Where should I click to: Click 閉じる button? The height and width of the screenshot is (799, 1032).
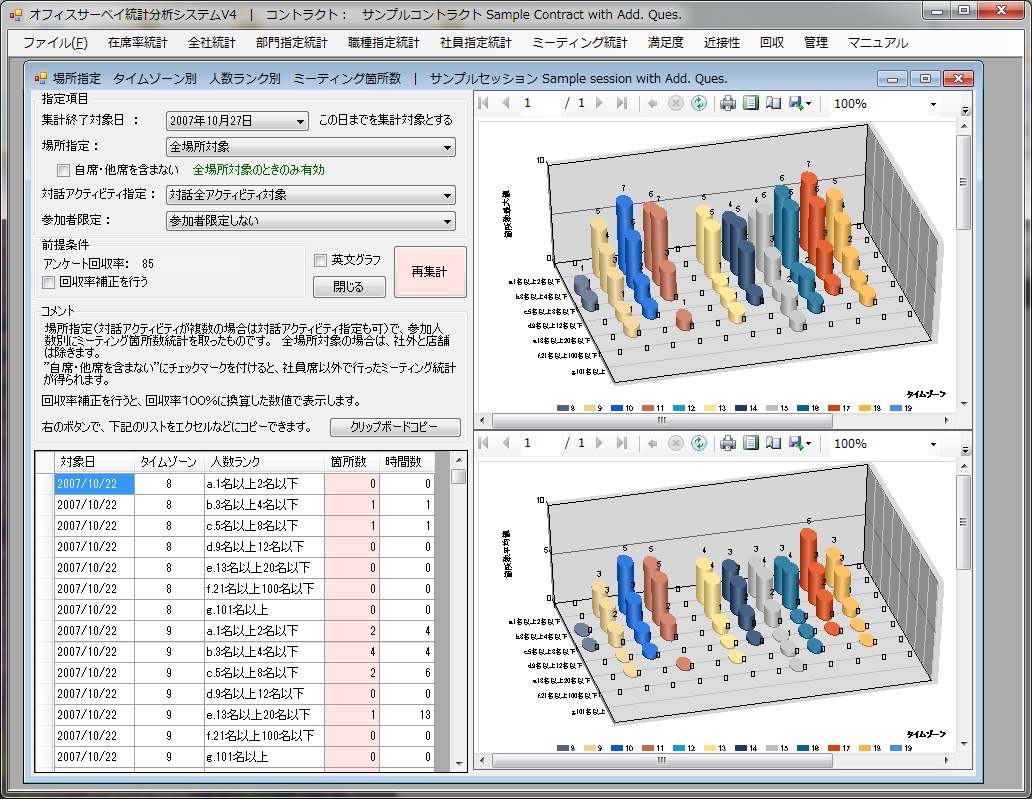349,287
